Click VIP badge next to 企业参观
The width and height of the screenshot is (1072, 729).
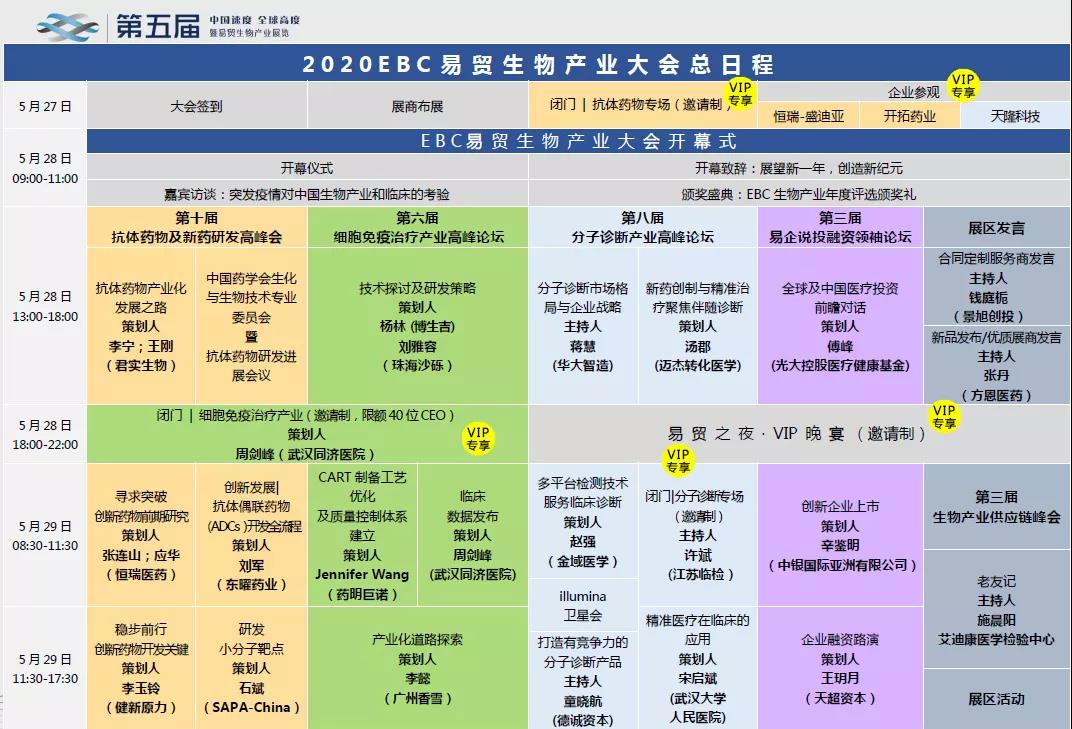tap(963, 85)
